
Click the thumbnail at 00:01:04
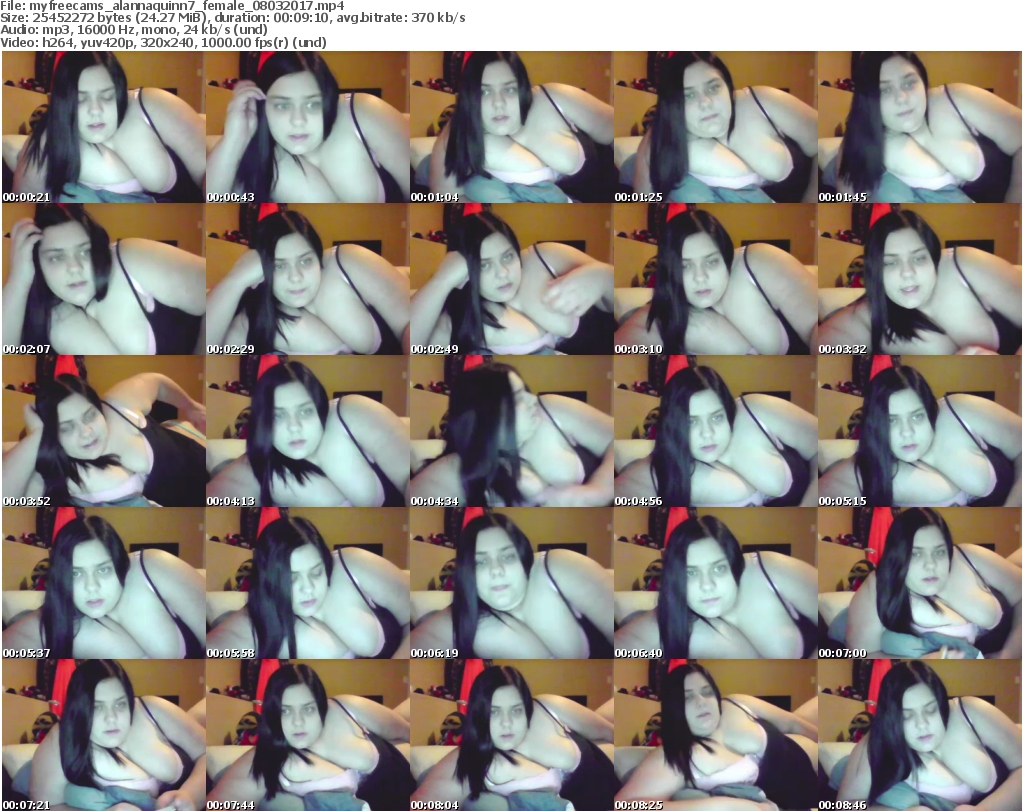[x=511, y=127]
